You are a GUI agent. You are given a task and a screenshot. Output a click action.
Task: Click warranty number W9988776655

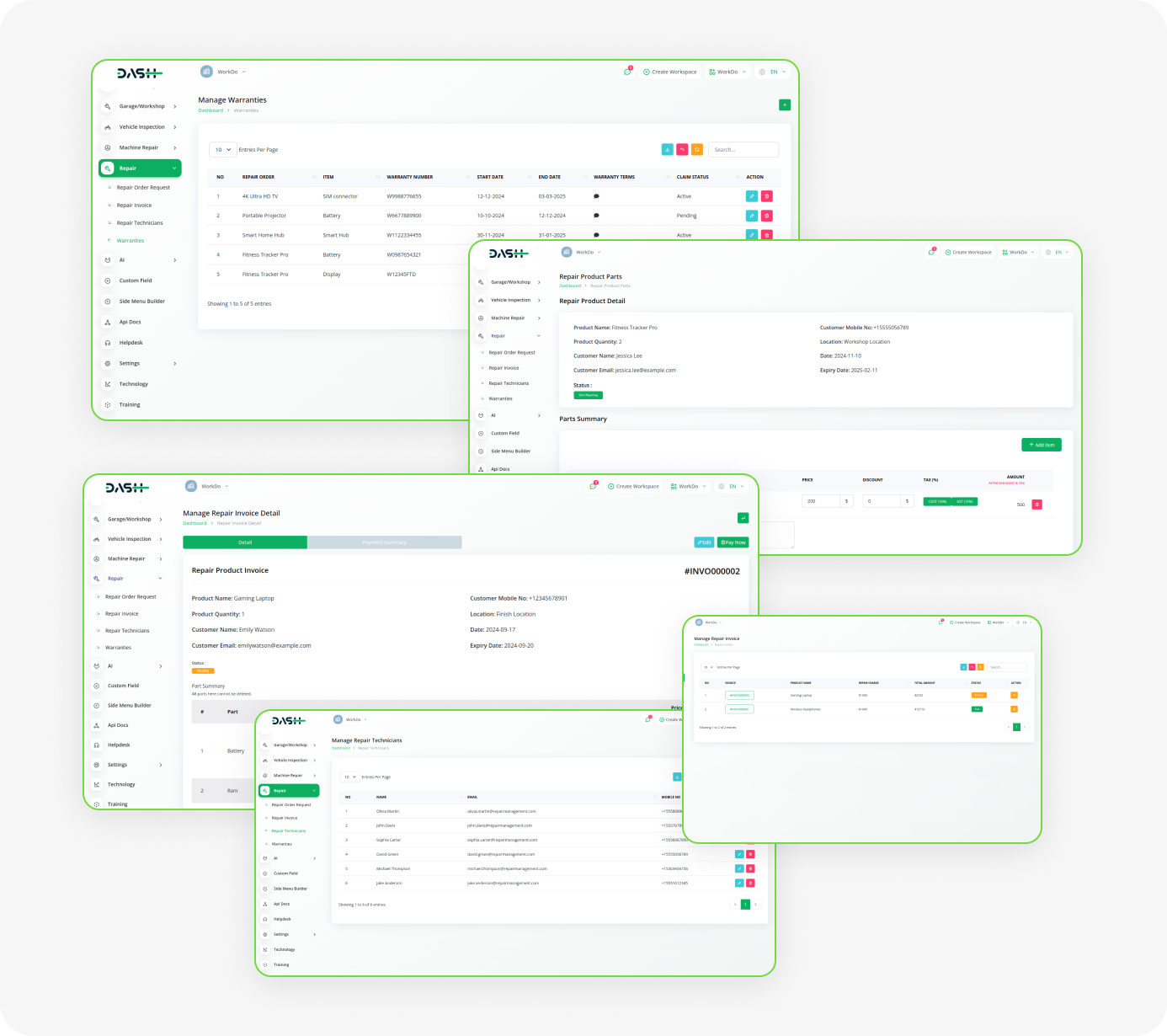[x=404, y=196]
